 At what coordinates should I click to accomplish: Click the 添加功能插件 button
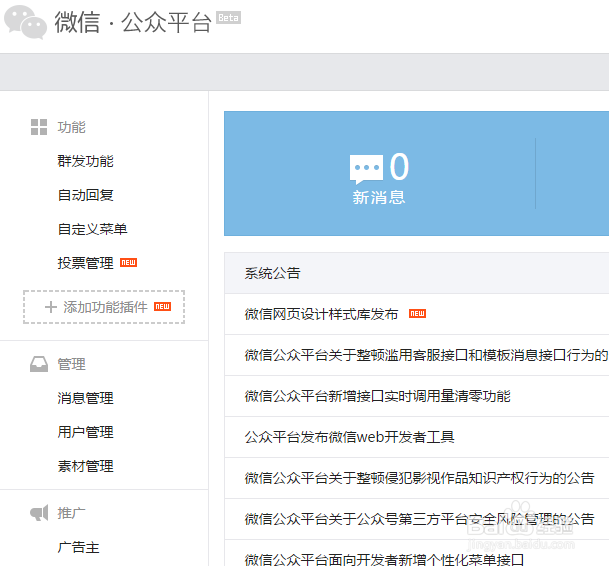(104, 307)
